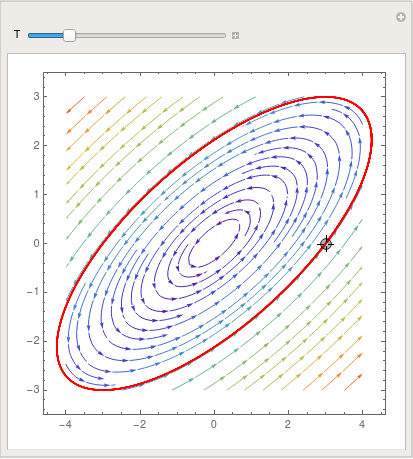Image resolution: width=413 pixels, height=459 pixels.
Task: Click the x-axis tick label 0
Action: click(214, 424)
